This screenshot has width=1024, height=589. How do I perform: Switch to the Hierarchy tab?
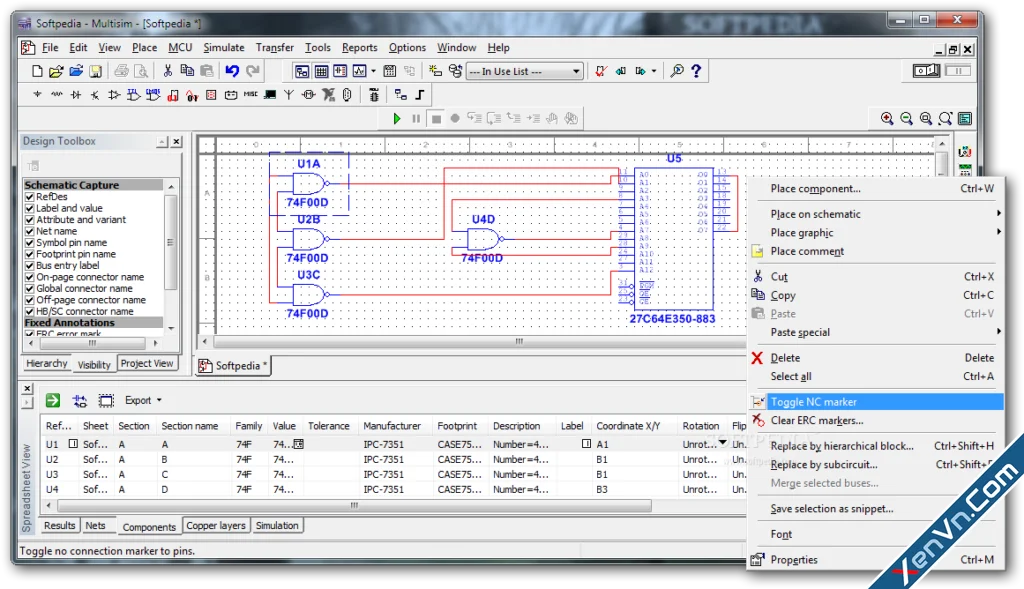tap(47, 364)
